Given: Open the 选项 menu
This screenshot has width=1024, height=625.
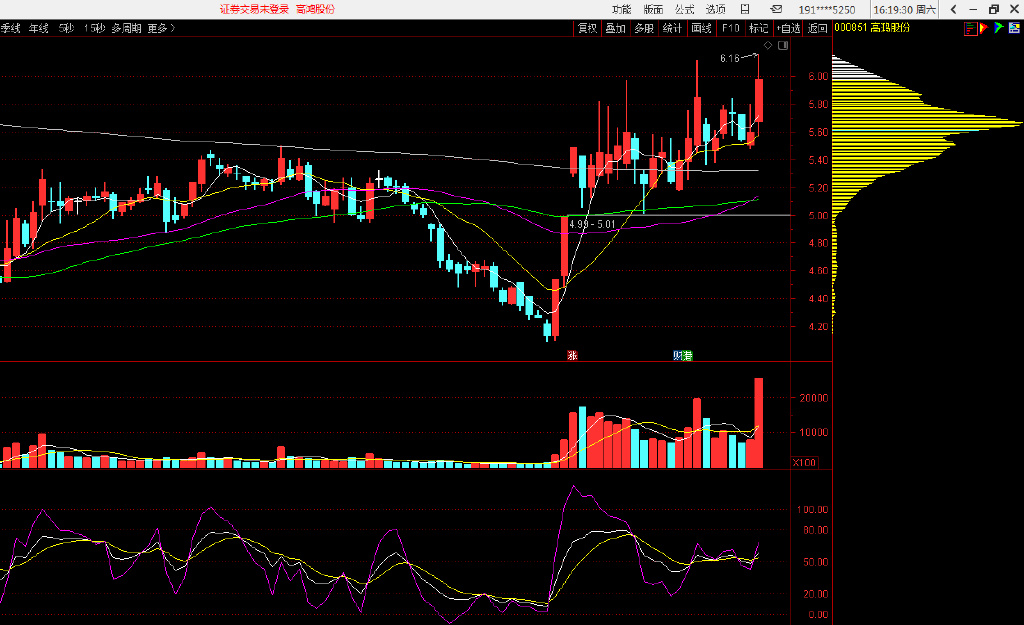Looking at the screenshot, I should click(715, 9).
